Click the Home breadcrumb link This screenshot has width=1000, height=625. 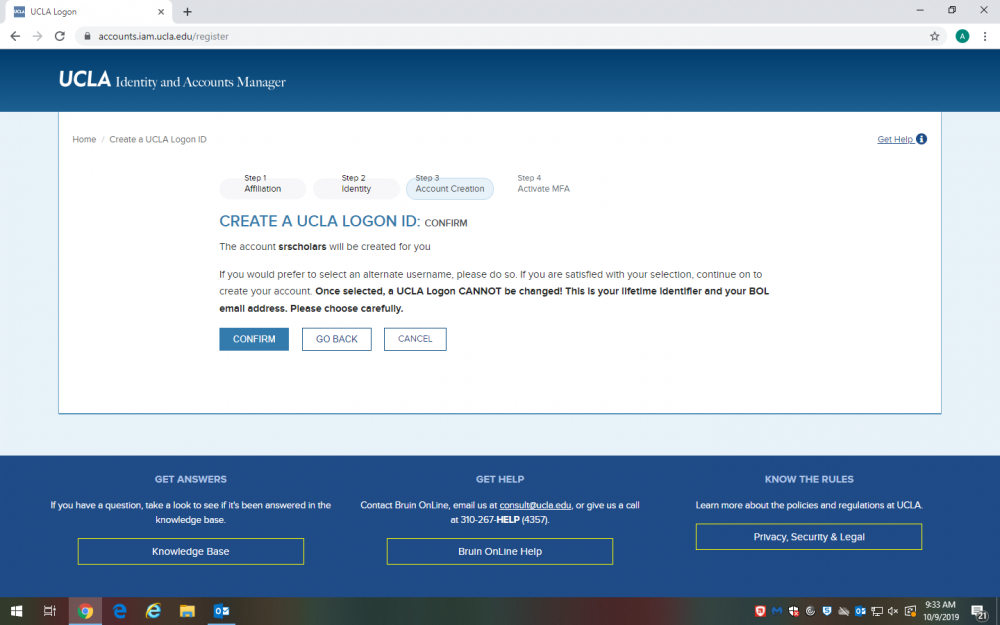point(84,139)
